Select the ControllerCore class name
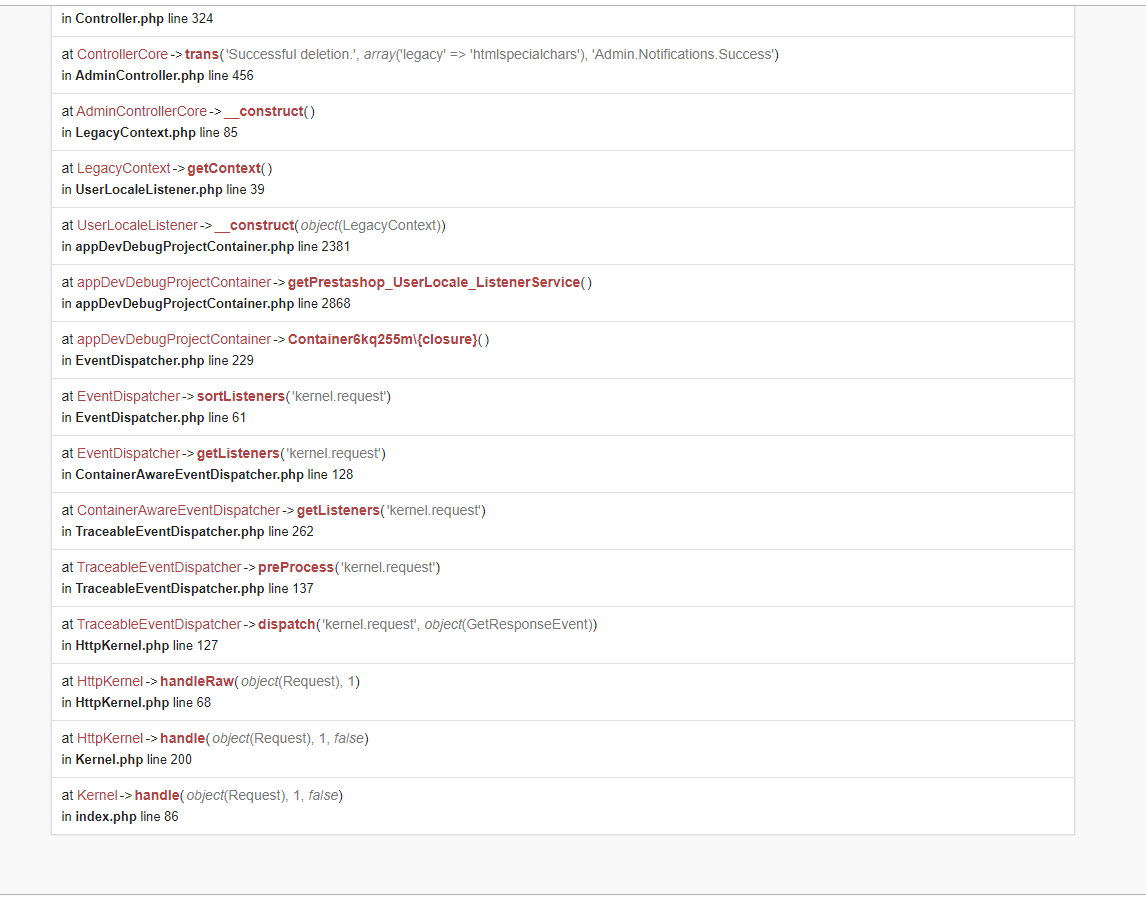This screenshot has width=1146, height=897. (x=122, y=54)
